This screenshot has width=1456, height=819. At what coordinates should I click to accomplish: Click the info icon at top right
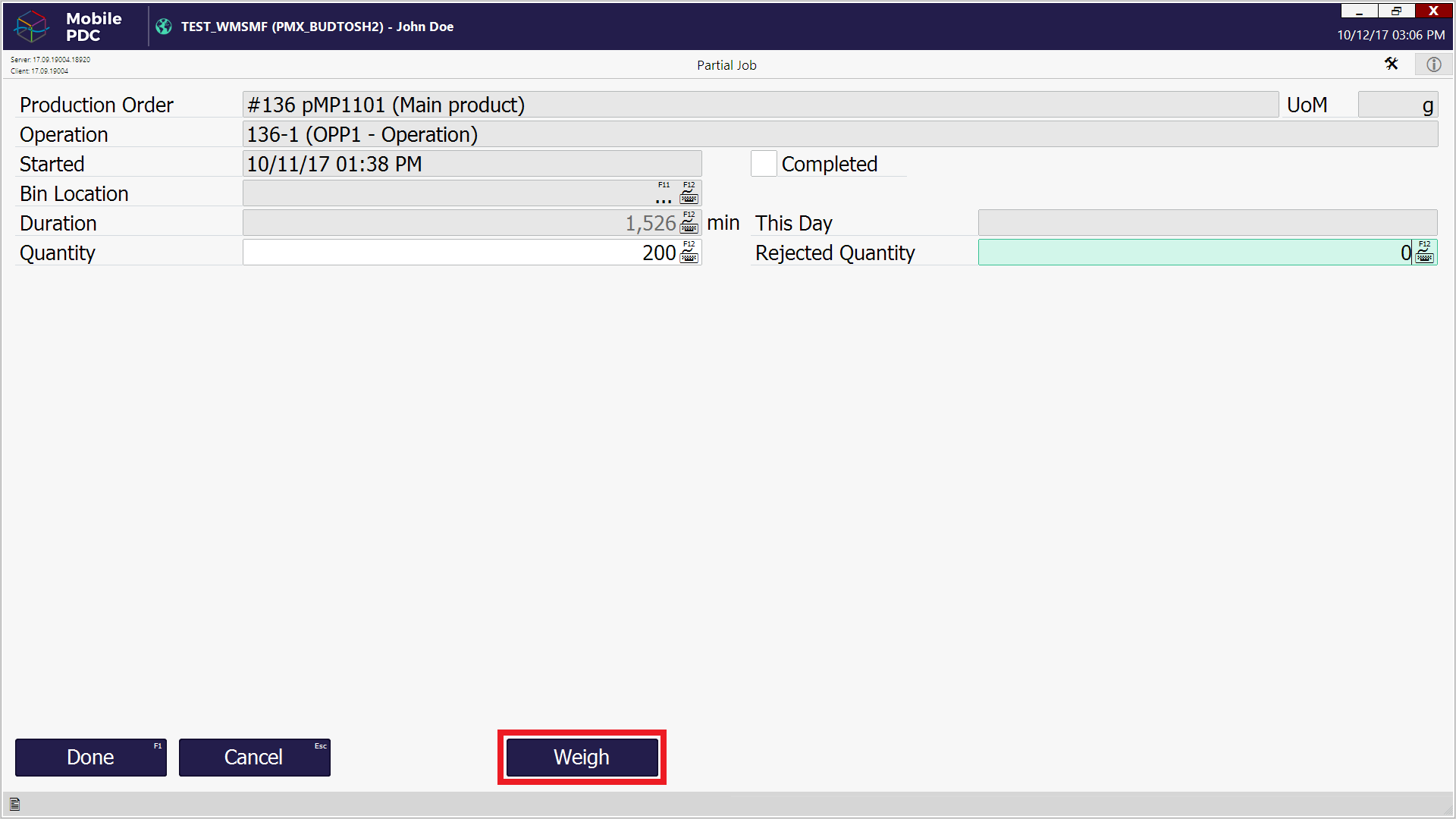coord(1433,64)
